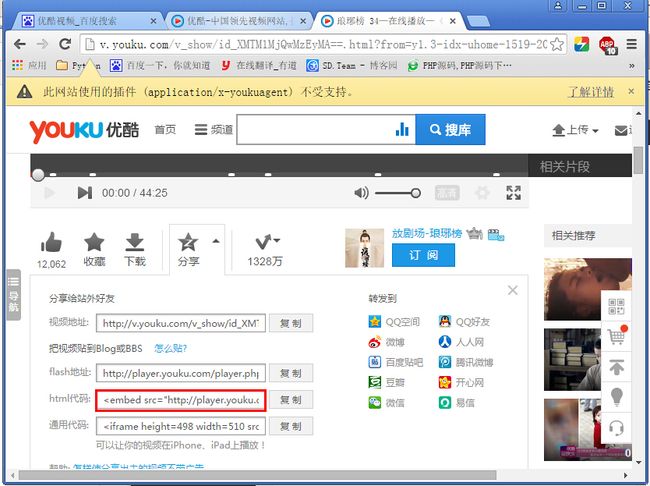Copy the flash address with 复制
The height and width of the screenshot is (486, 650).
pos(291,373)
